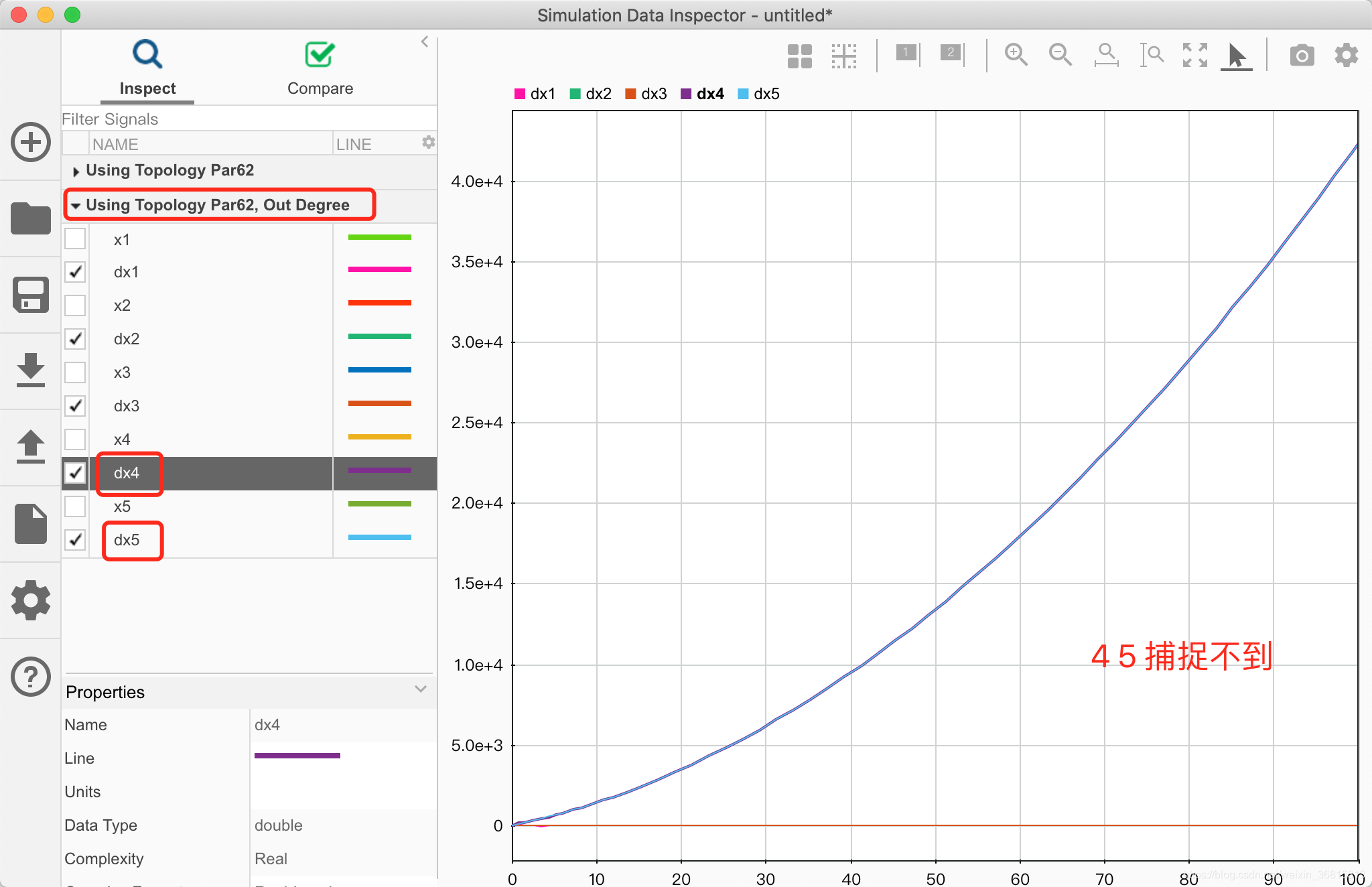The height and width of the screenshot is (887, 1372).
Task: Click the camera snapshot icon
Action: (x=1301, y=56)
